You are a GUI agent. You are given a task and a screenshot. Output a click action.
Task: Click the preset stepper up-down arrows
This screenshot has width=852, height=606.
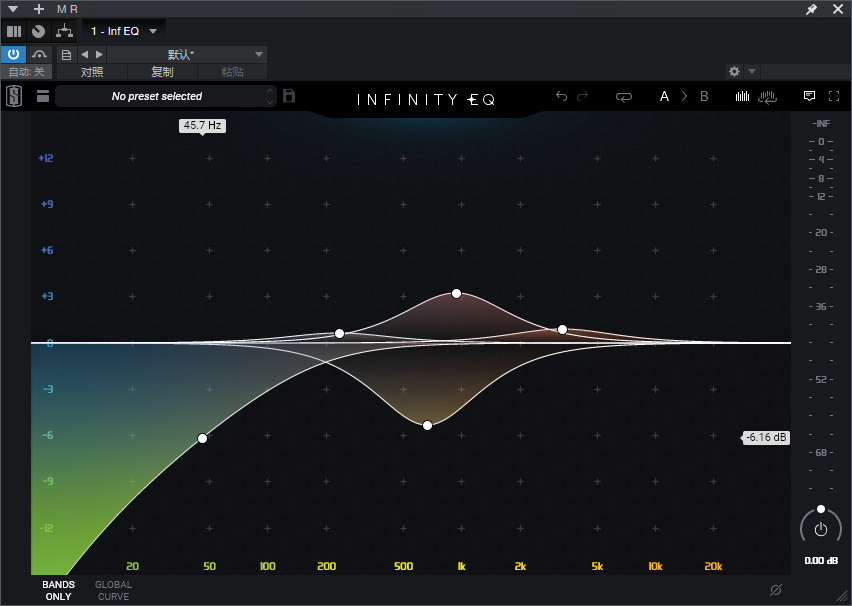tap(270, 96)
